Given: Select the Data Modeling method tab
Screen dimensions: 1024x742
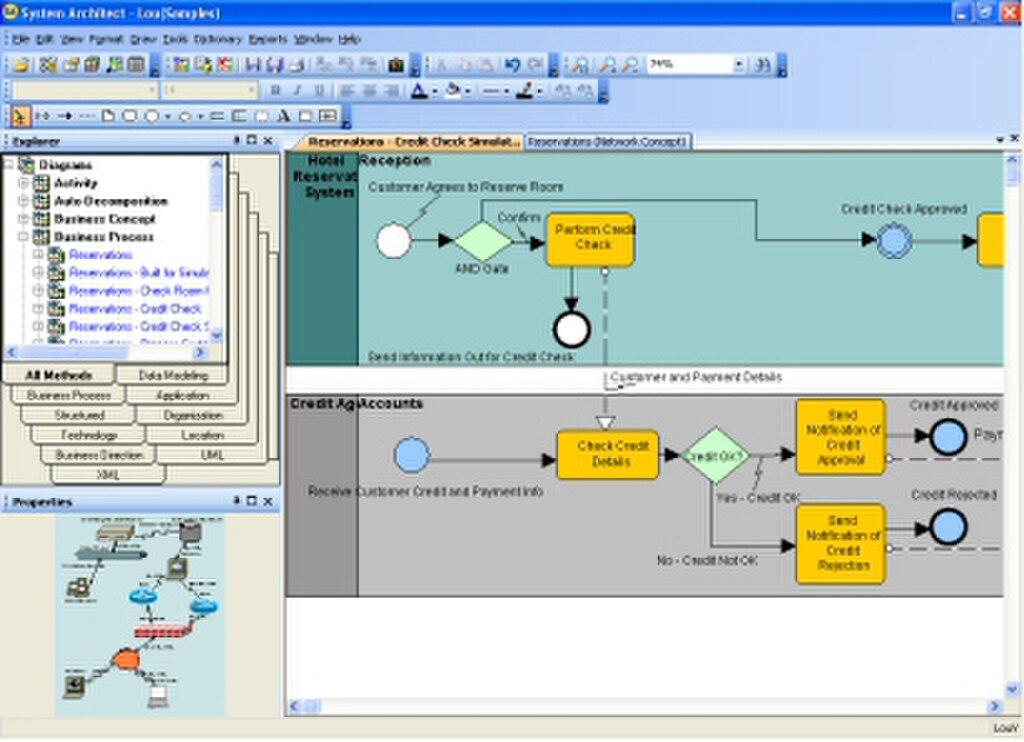Looking at the screenshot, I should (x=173, y=375).
